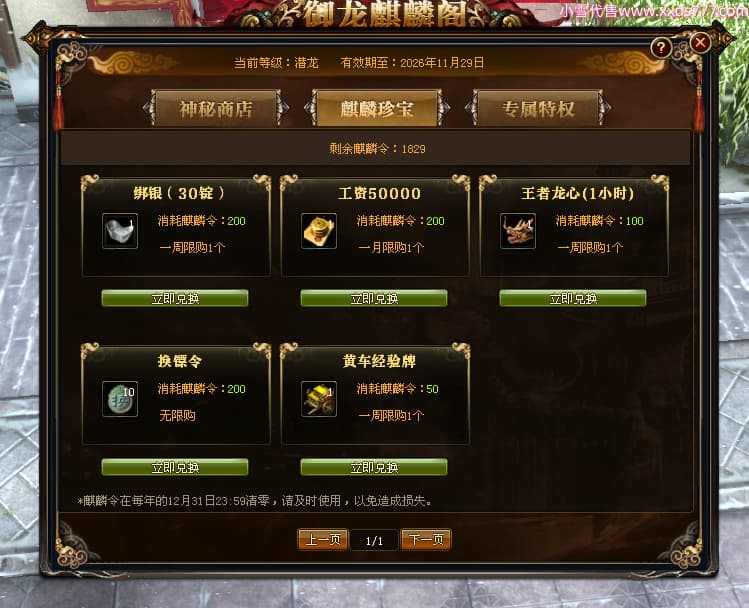
Task: Click 立即兑换 below 换镖令
Action: [x=175, y=467]
